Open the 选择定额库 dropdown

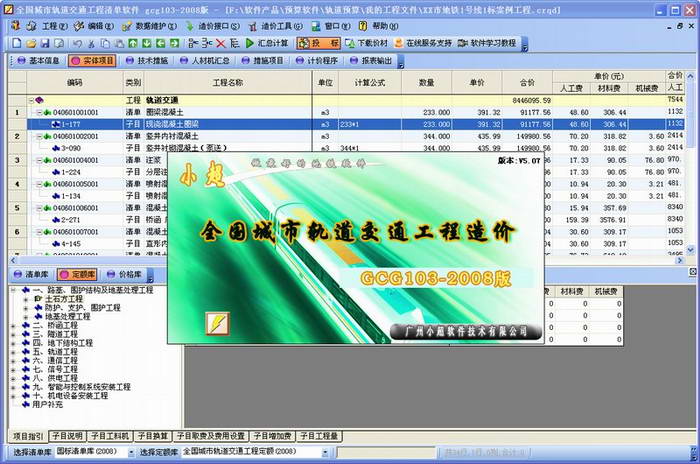325,452
